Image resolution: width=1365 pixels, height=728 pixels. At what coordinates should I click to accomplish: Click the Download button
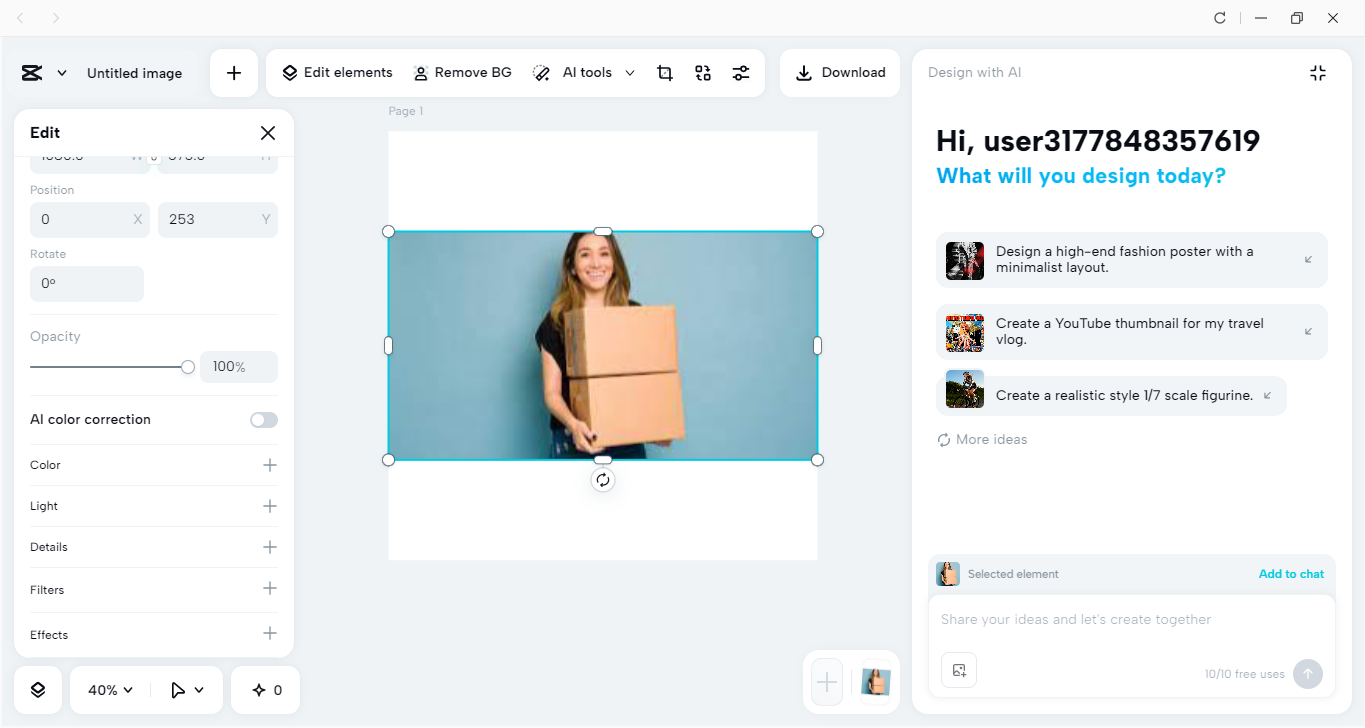click(x=841, y=73)
